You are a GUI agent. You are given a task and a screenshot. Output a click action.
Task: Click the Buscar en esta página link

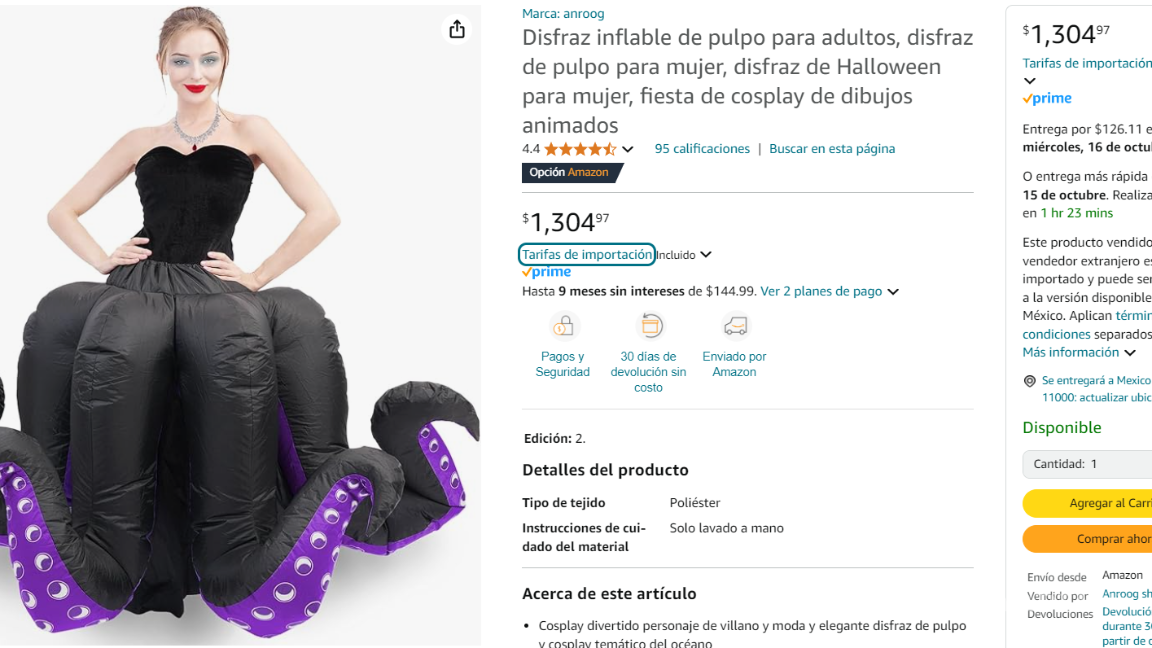click(830, 148)
